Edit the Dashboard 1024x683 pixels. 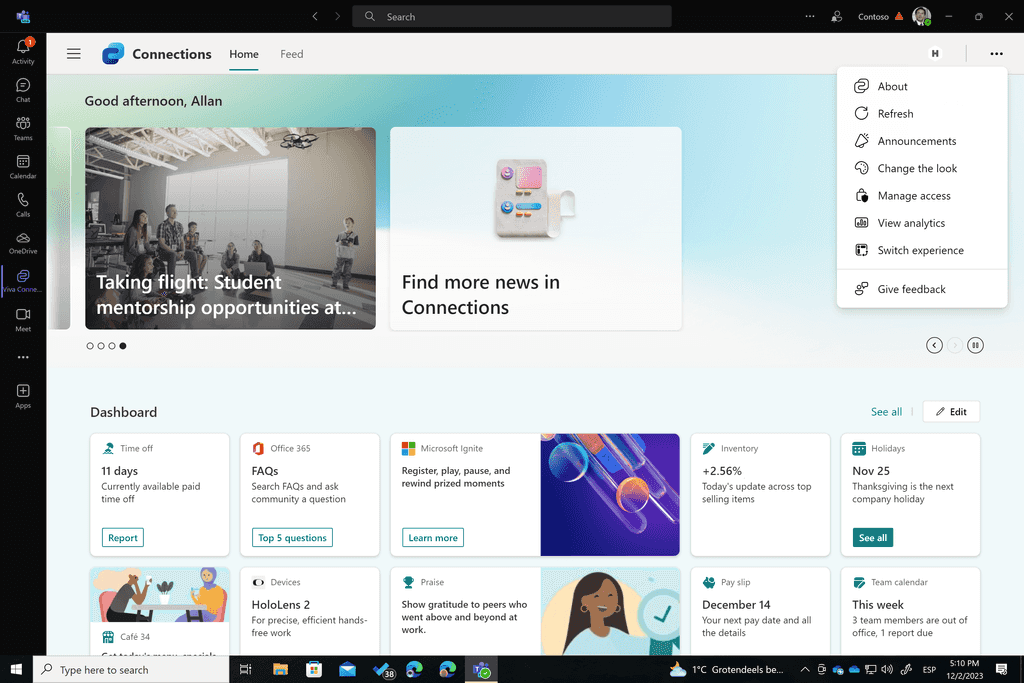coord(951,412)
